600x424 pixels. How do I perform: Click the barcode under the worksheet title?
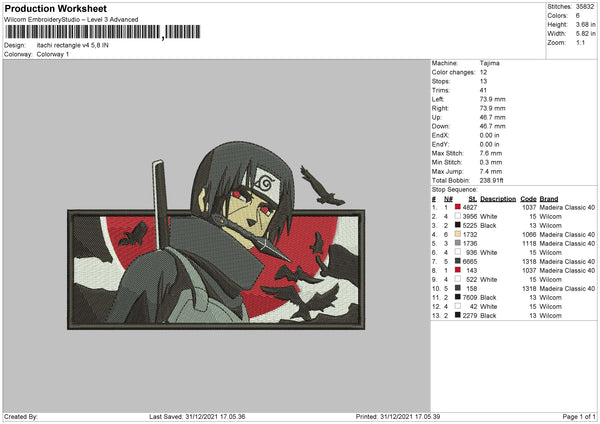coord(103,32)
